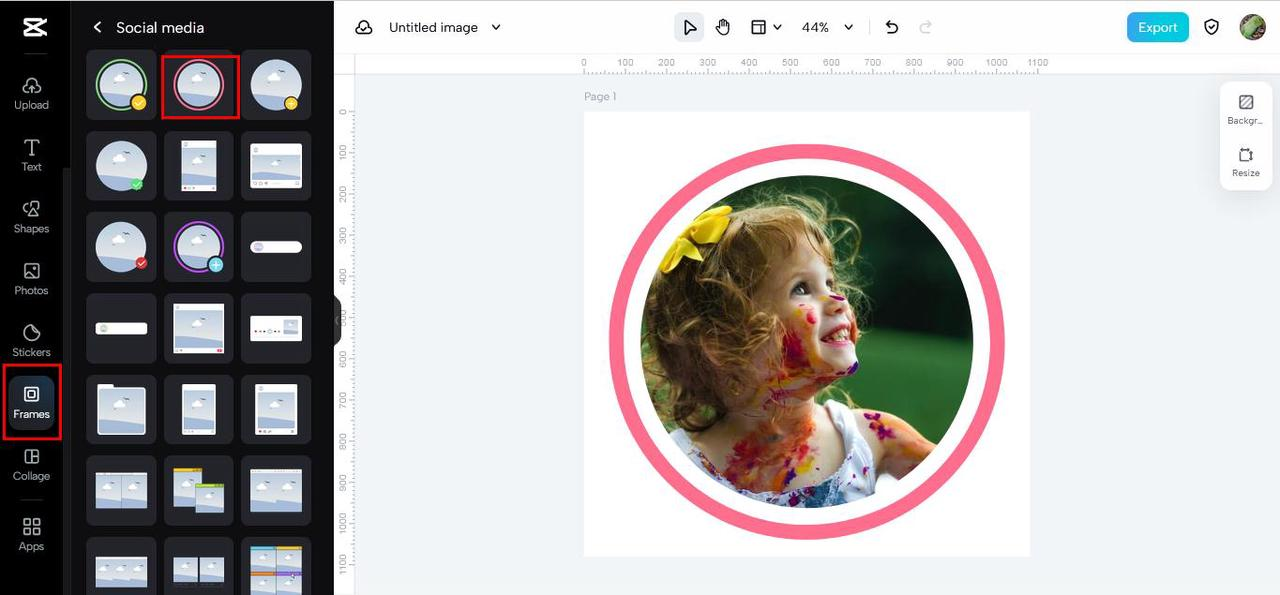
Task: Select the pointer selection tool
Action: coord(689,27)
